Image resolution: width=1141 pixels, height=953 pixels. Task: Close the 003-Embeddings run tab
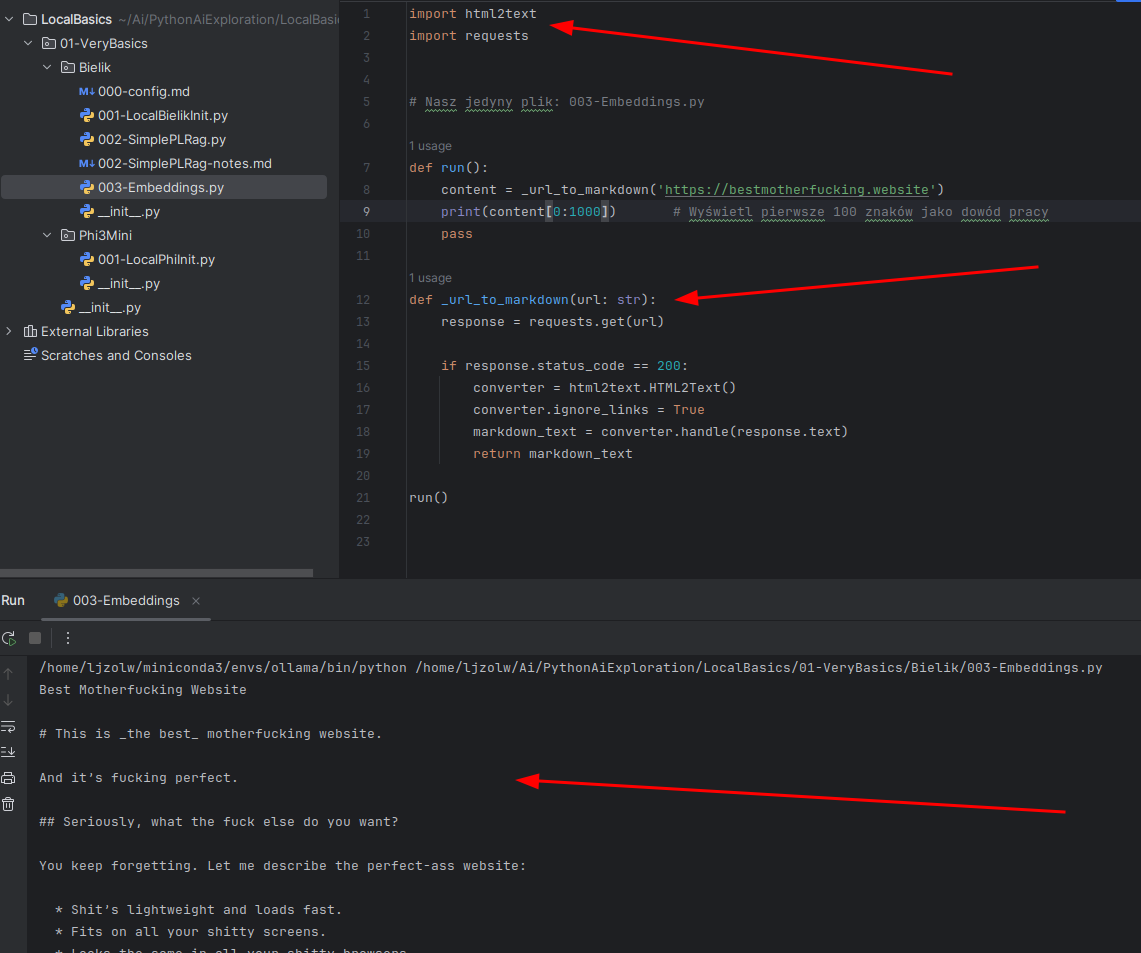(196, 601)
